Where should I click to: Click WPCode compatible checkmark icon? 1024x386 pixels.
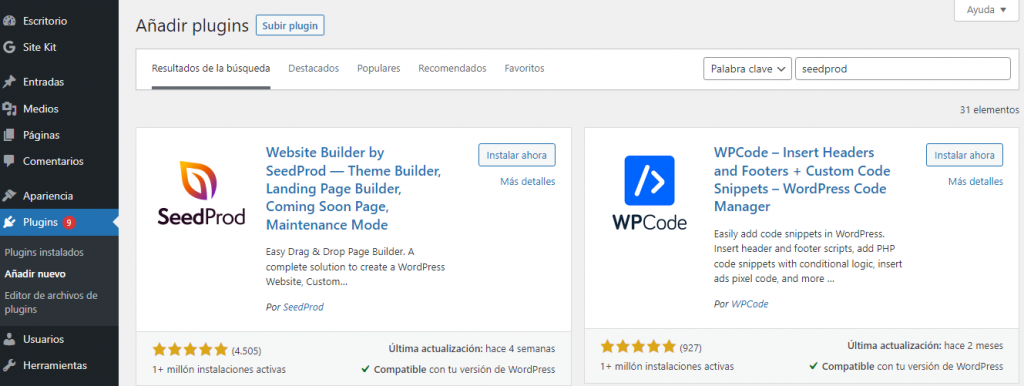(814, 366)
